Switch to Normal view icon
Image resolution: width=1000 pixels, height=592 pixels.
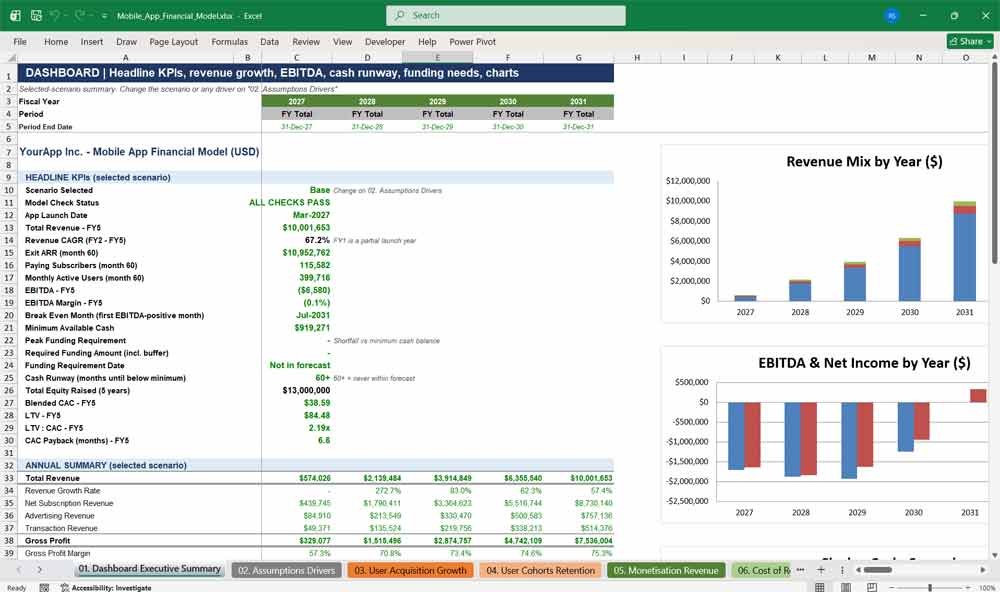coord(820,587)
